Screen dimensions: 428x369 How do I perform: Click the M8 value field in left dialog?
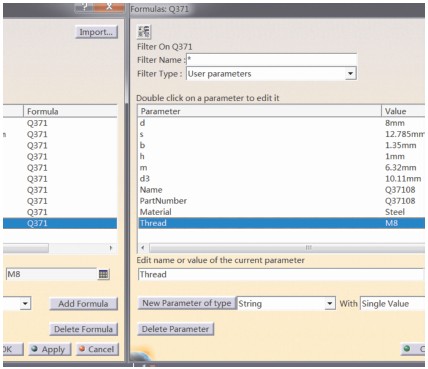(51, 274)
